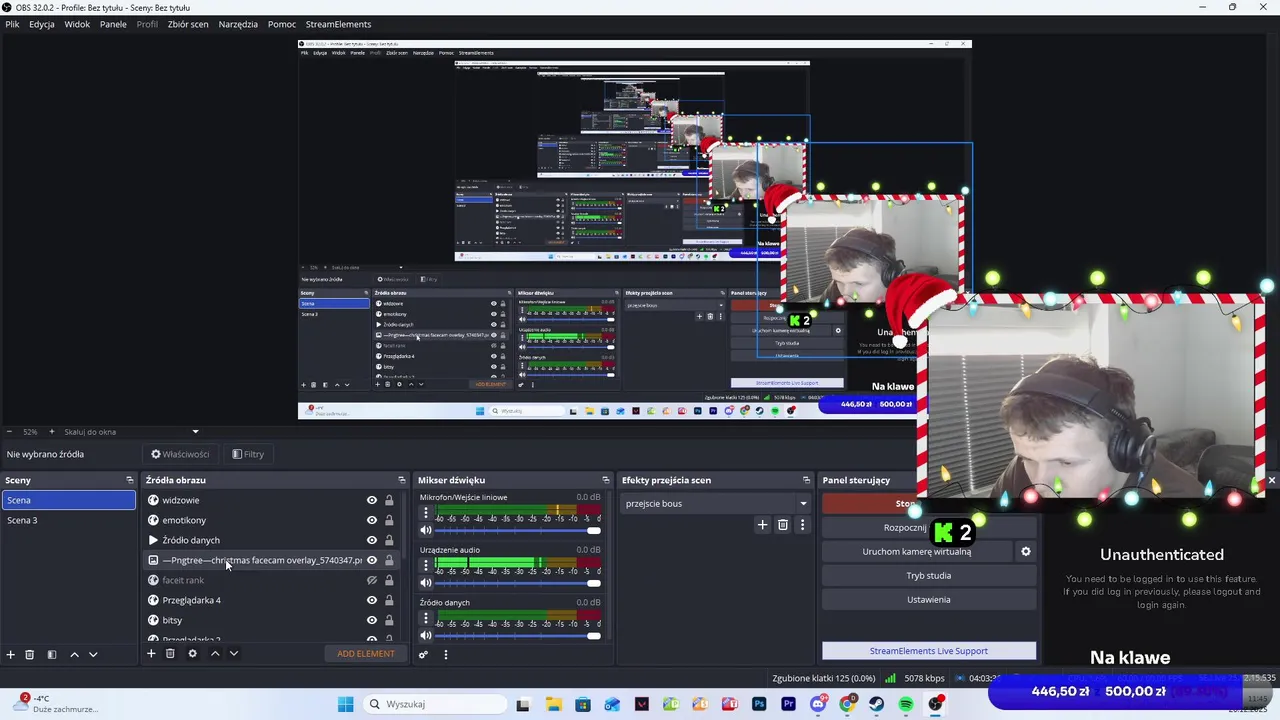Toggle lock on the widzowie source

point(389,500)
